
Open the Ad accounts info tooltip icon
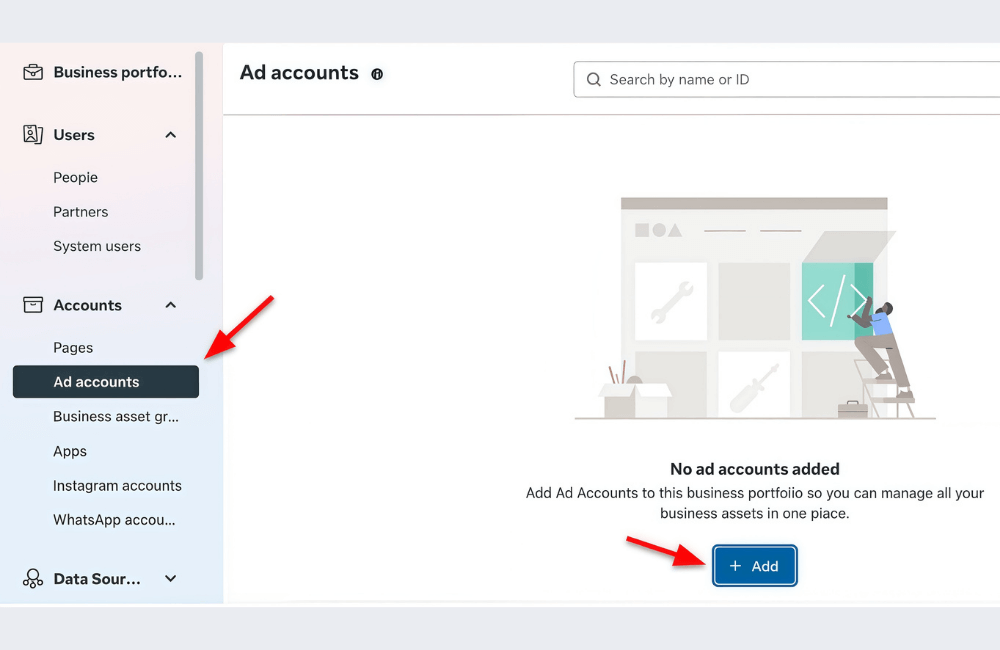[377, 73]
